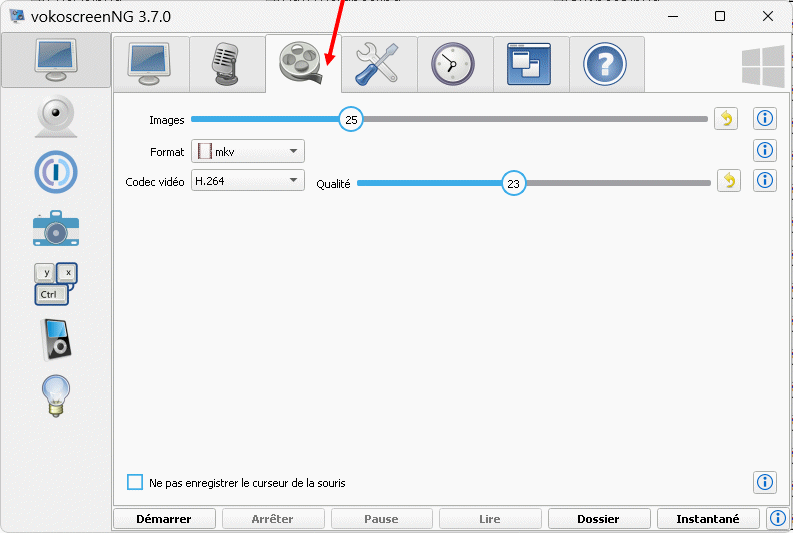The height and width of the screenshot is (533, 793).
Task: Switch to the clock timer tab
Action: [x=453, y=64]
